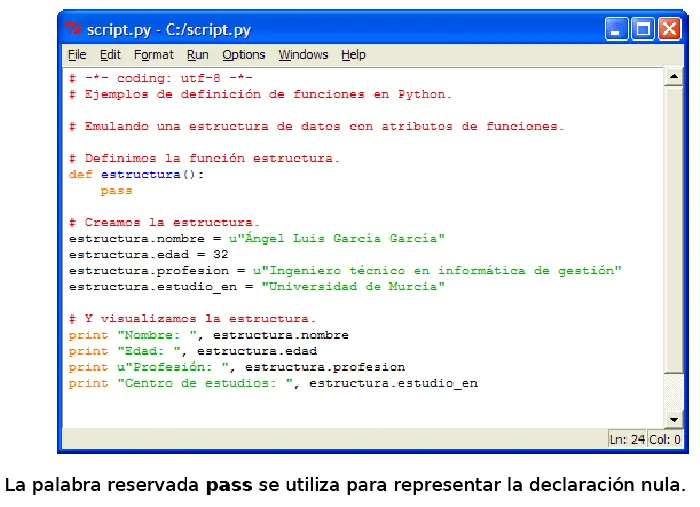The image size is (700, 507).
Task: Click the scrollbar up arrow
Action: click(674, 77)
